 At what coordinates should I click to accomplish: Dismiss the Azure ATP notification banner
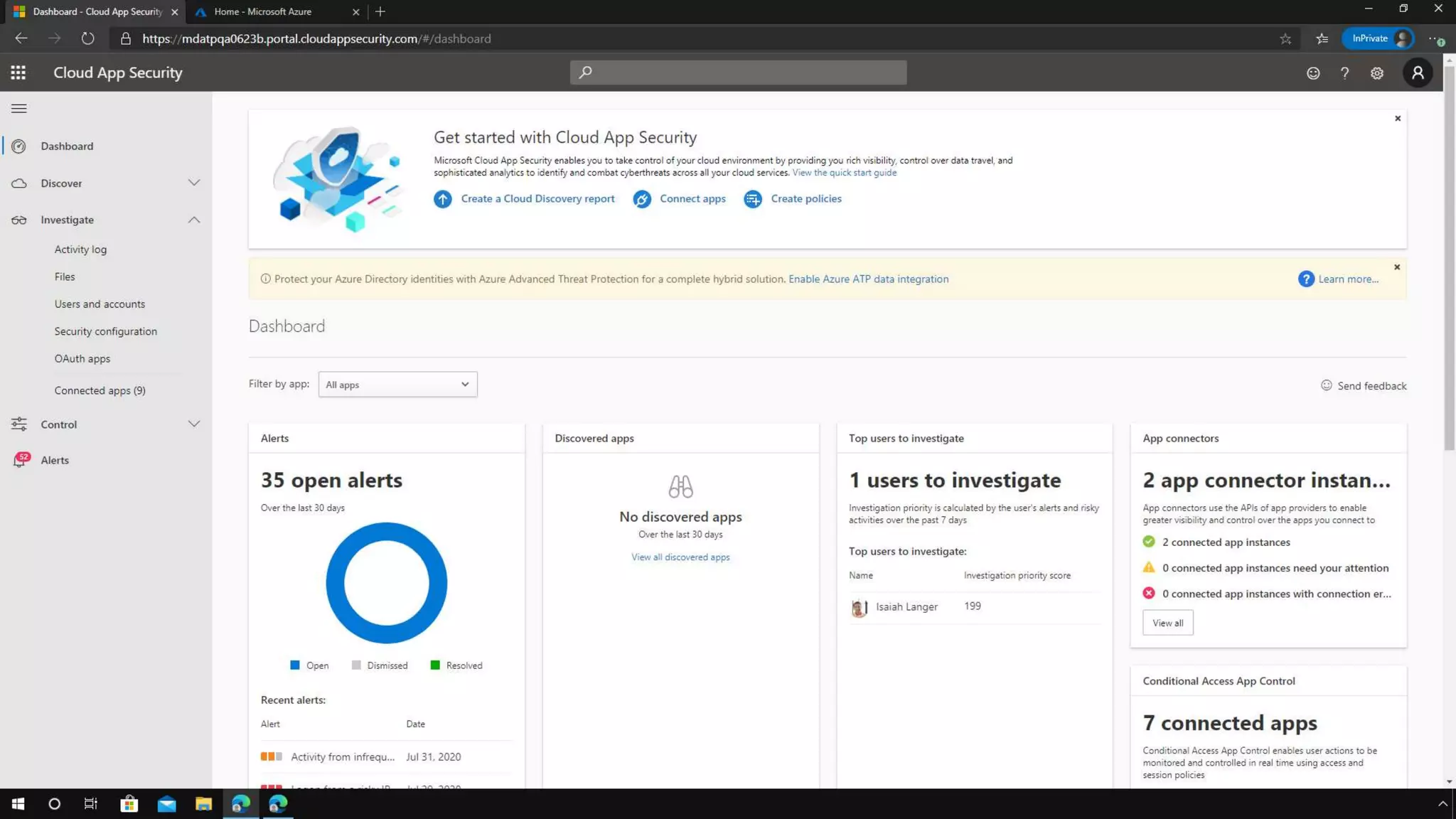tap(1397, 267)
